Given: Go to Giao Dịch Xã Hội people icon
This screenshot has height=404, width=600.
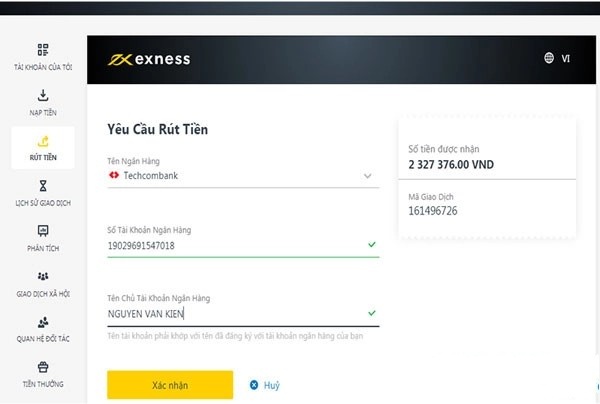Looking at the screenshot, I should click(x=43, y=276).
